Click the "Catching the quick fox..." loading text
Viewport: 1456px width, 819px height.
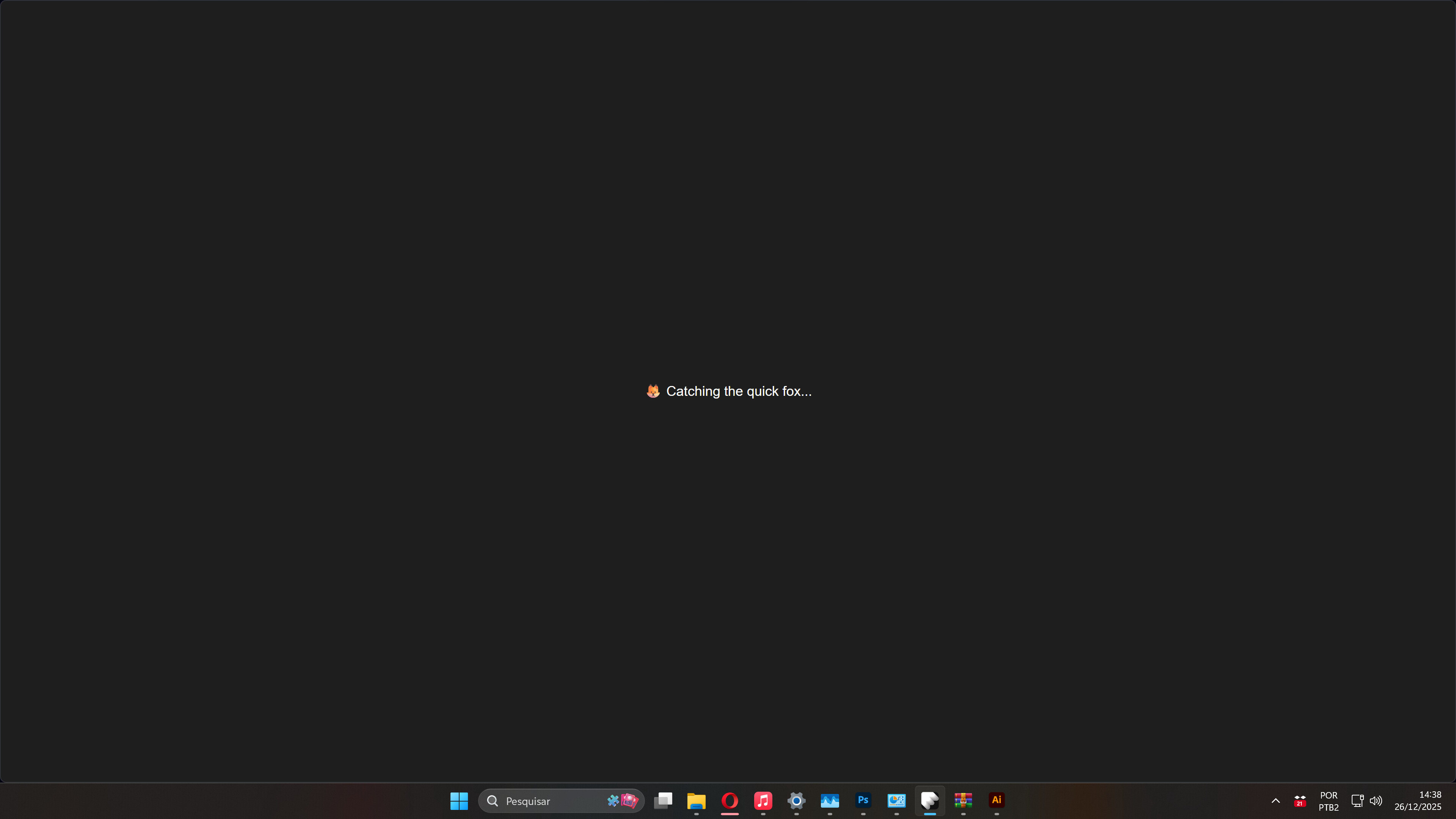point(738,391)
